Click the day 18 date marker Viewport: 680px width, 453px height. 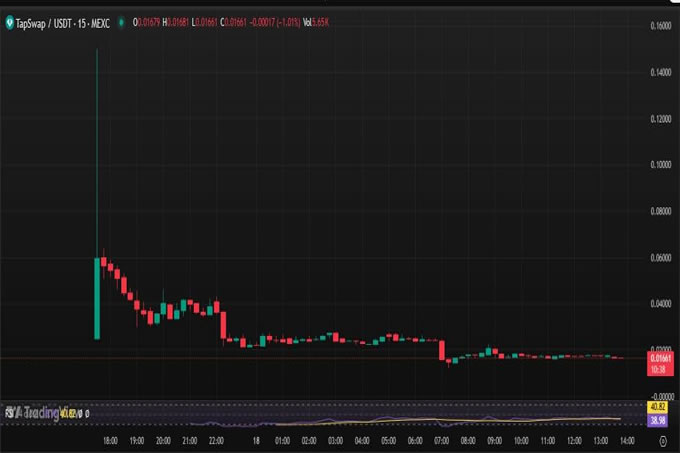(256, 439)
